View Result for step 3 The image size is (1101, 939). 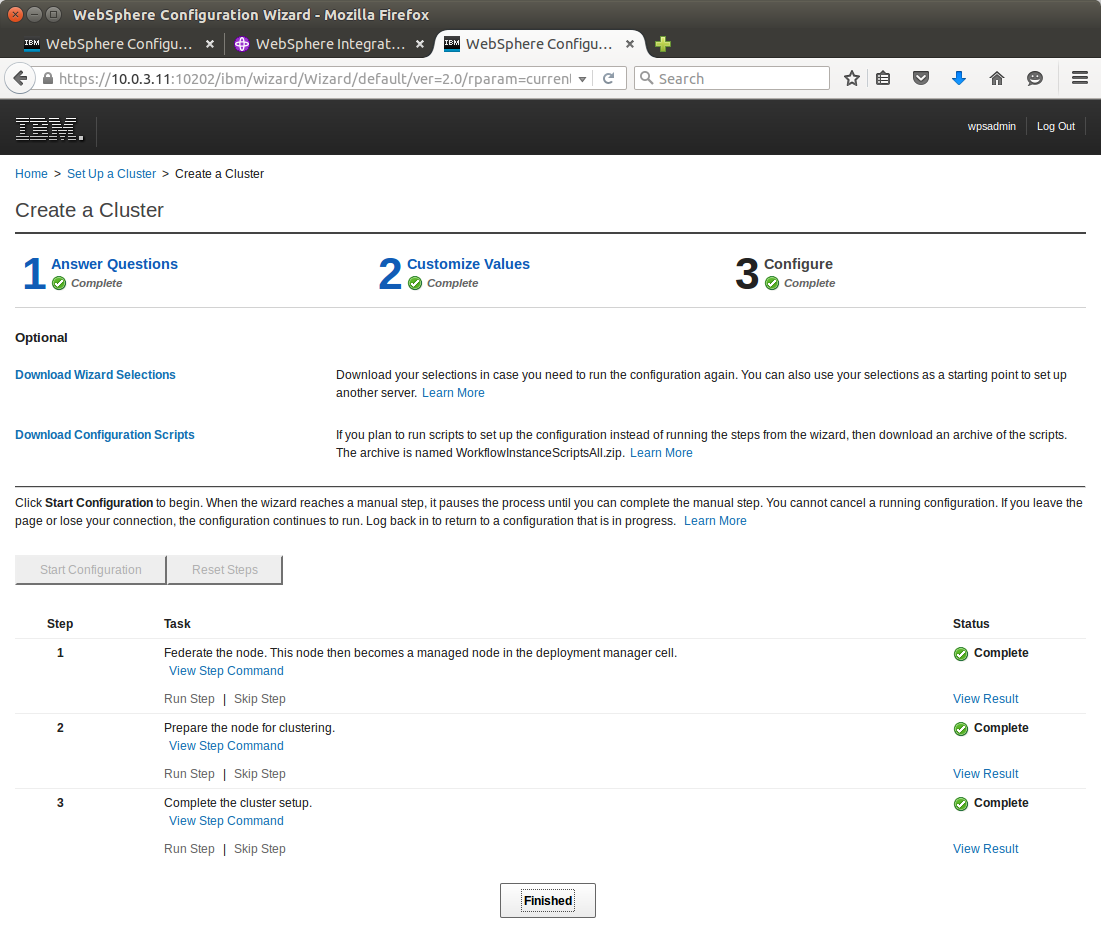tap(985, 850)
